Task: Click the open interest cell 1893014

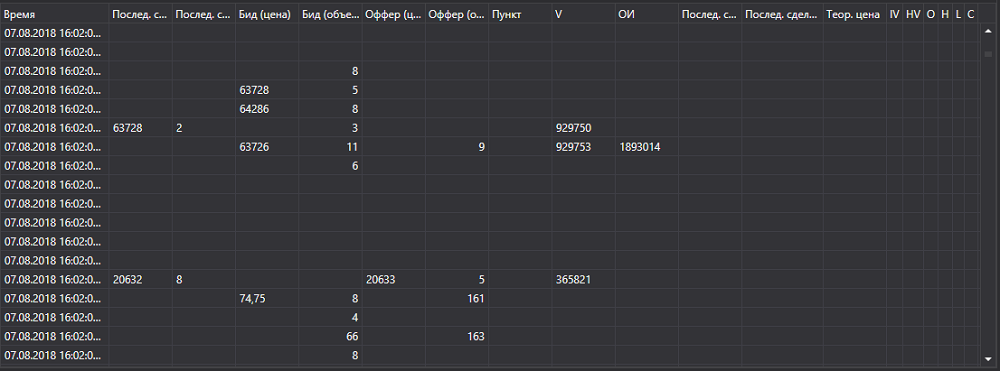Action: pos(647,147)
